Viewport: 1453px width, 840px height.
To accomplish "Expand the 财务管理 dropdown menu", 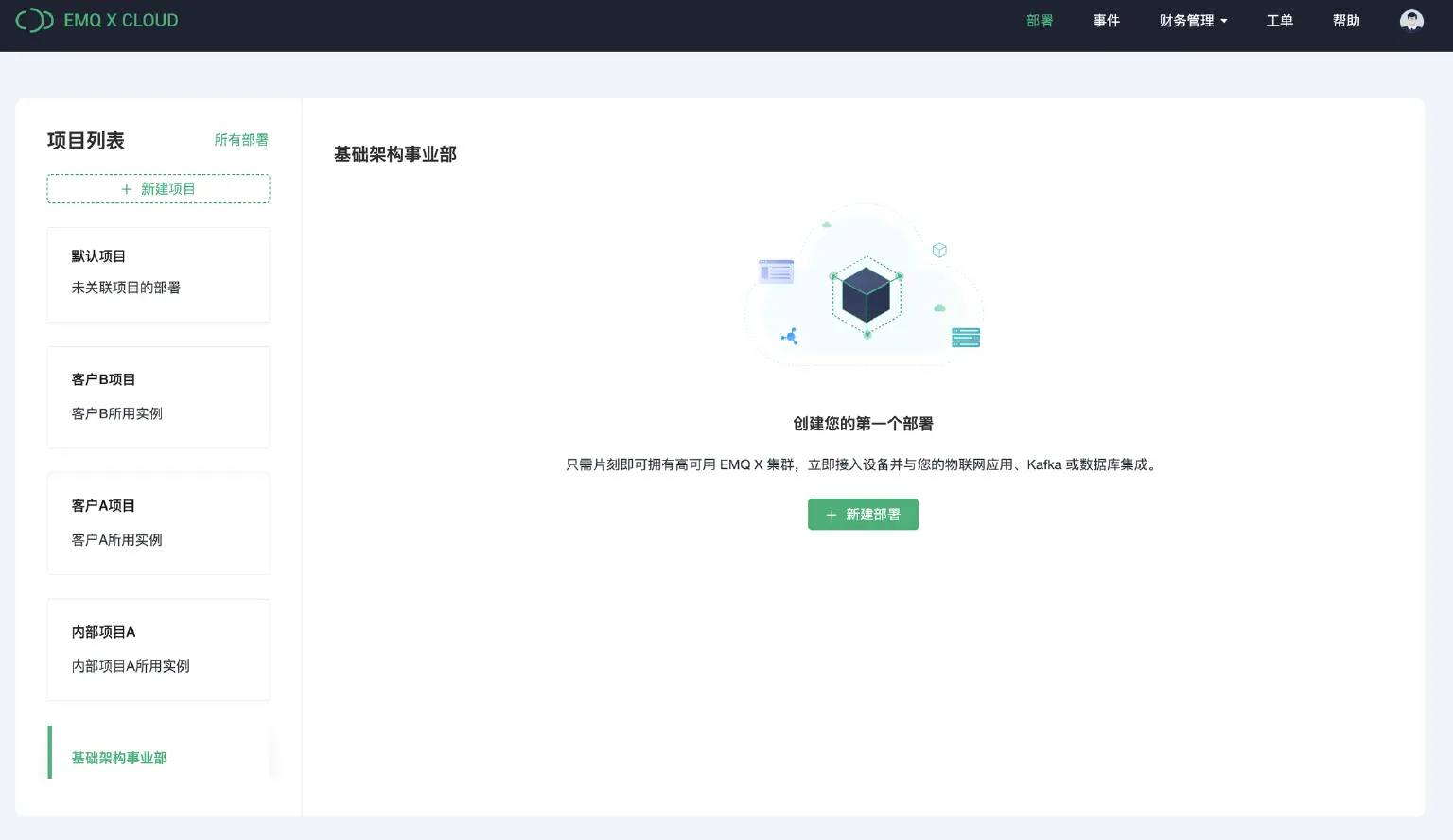I will (1185, 20).
